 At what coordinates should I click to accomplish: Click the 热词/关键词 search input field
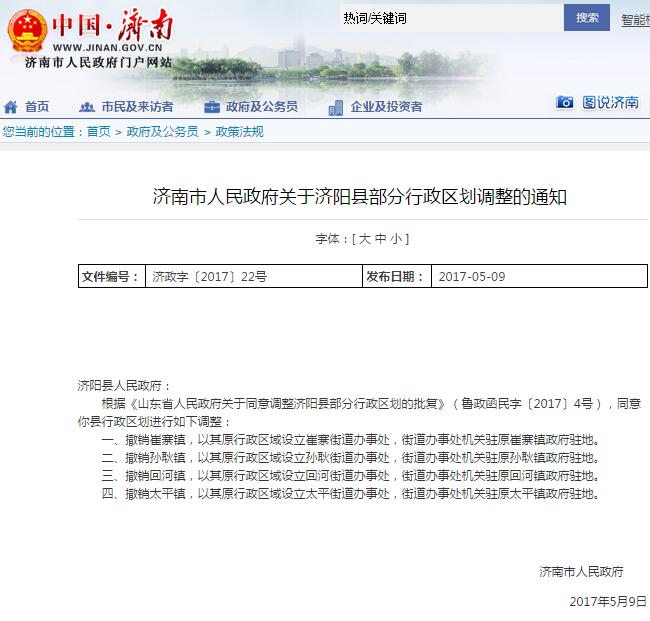point(448,18)
